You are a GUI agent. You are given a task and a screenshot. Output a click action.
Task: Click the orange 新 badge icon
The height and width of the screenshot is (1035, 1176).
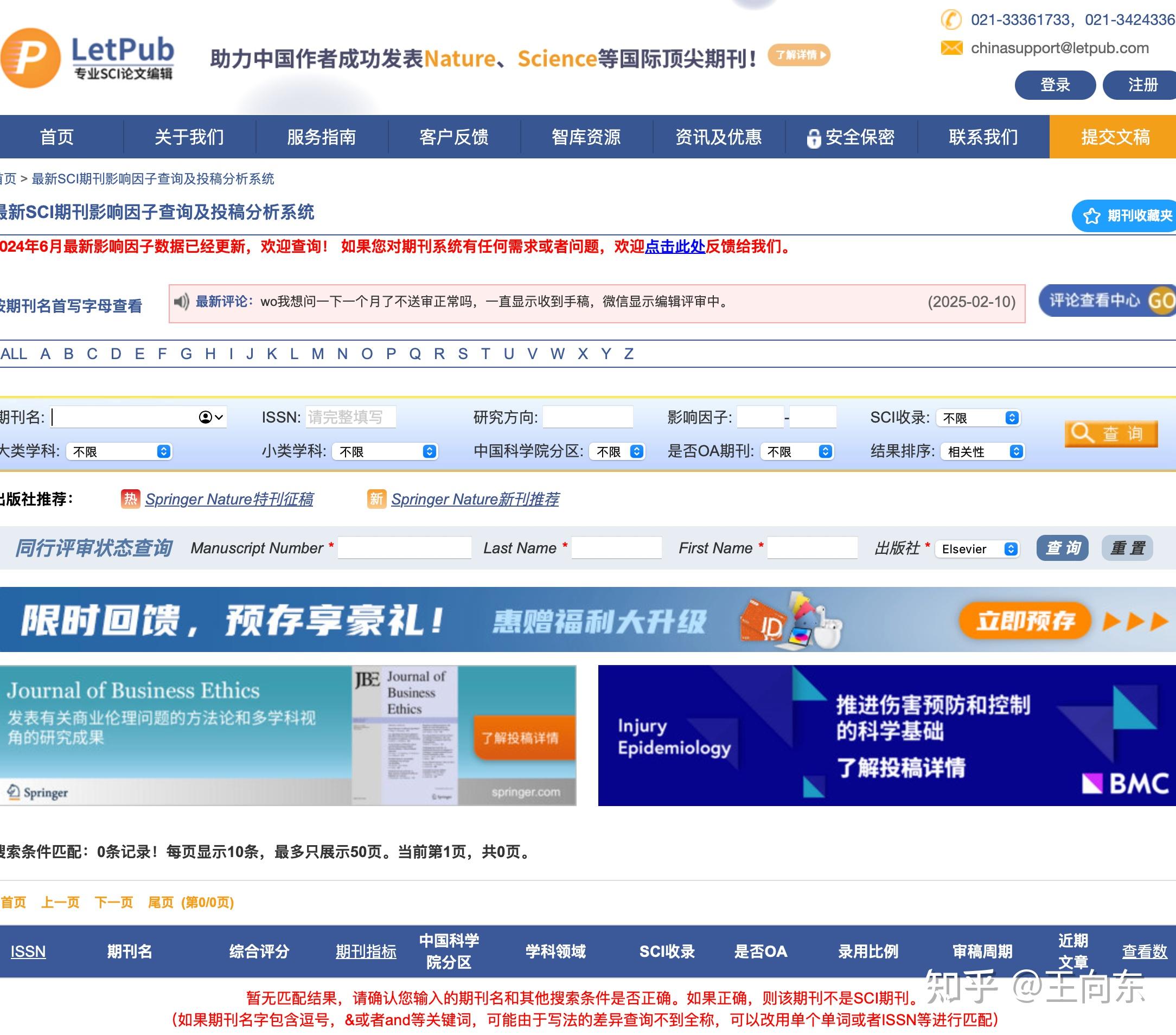point(376,498)
